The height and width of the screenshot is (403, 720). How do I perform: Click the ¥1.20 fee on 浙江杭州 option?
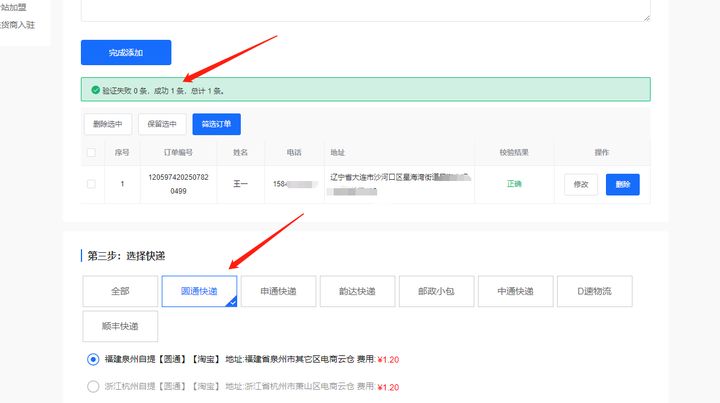tap(388, 387)
